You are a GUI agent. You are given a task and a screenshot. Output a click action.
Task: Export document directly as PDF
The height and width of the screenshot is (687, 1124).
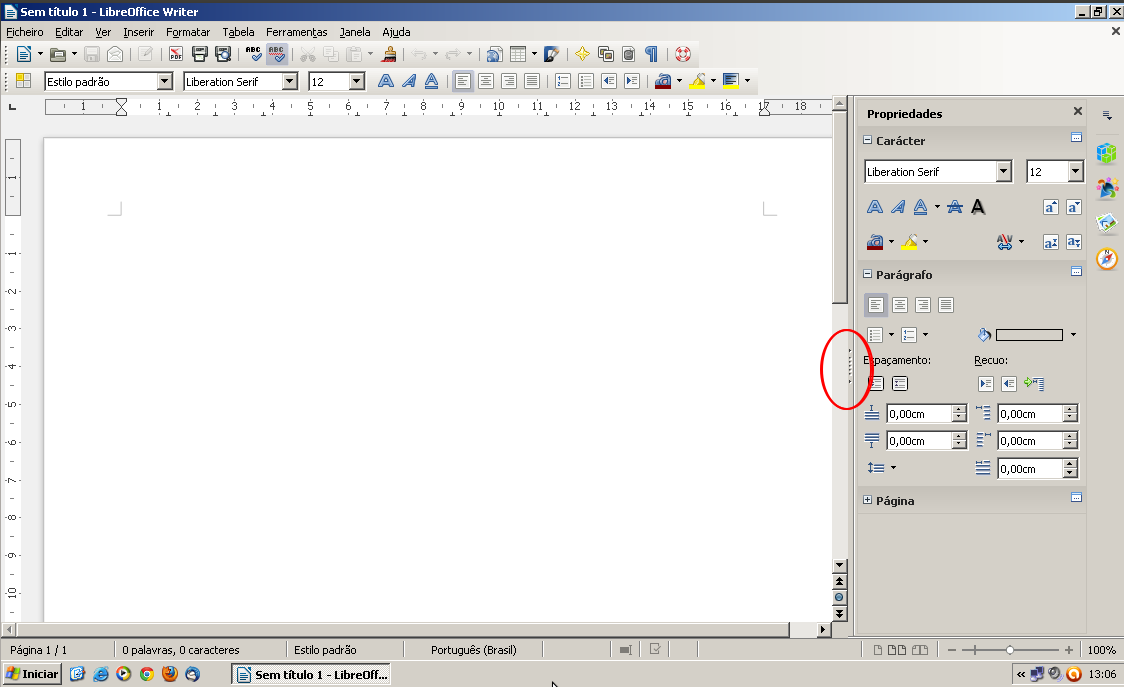tap(175, 54)
